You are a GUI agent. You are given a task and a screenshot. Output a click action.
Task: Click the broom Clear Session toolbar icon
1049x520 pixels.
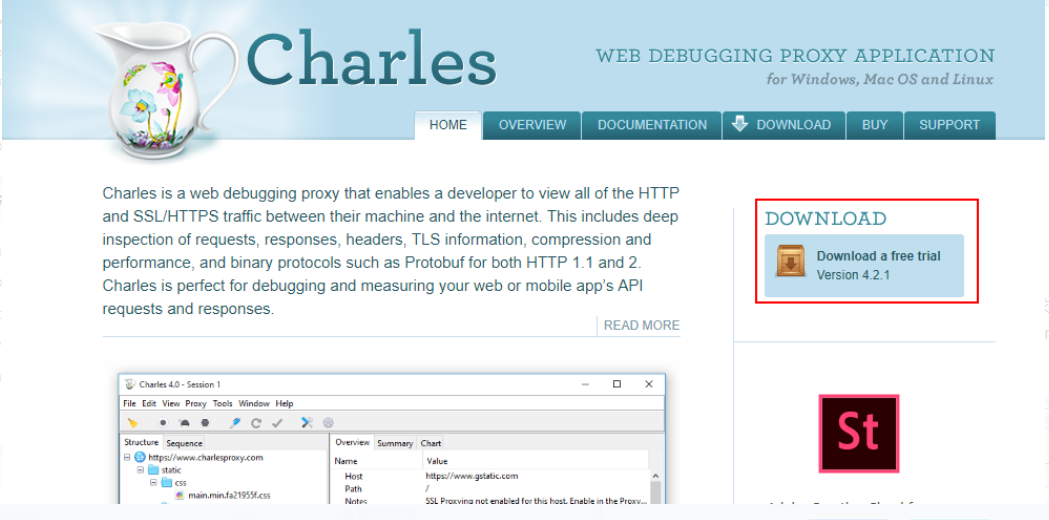[133, 423]
